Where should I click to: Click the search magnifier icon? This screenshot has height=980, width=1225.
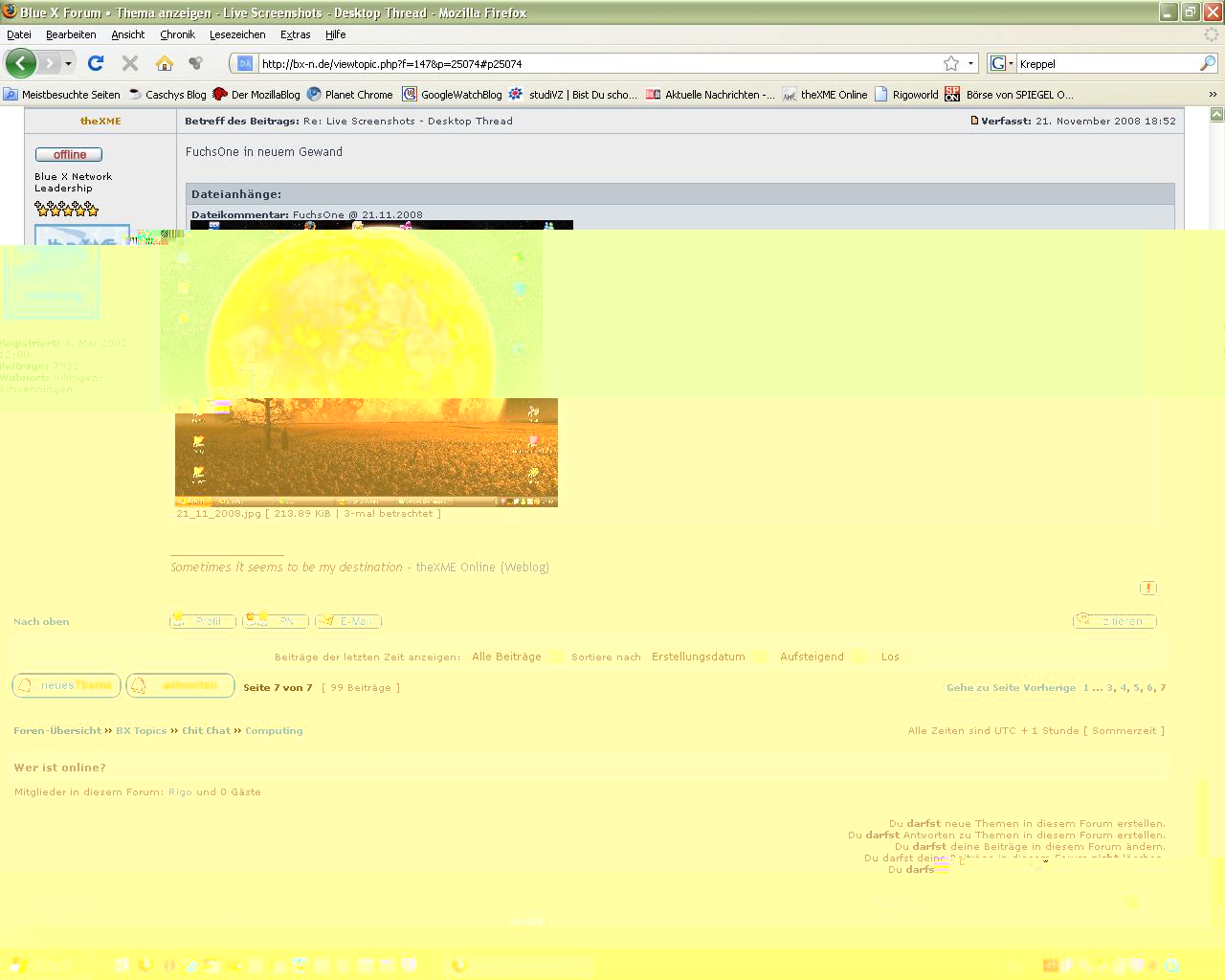tap(1208, 63)
